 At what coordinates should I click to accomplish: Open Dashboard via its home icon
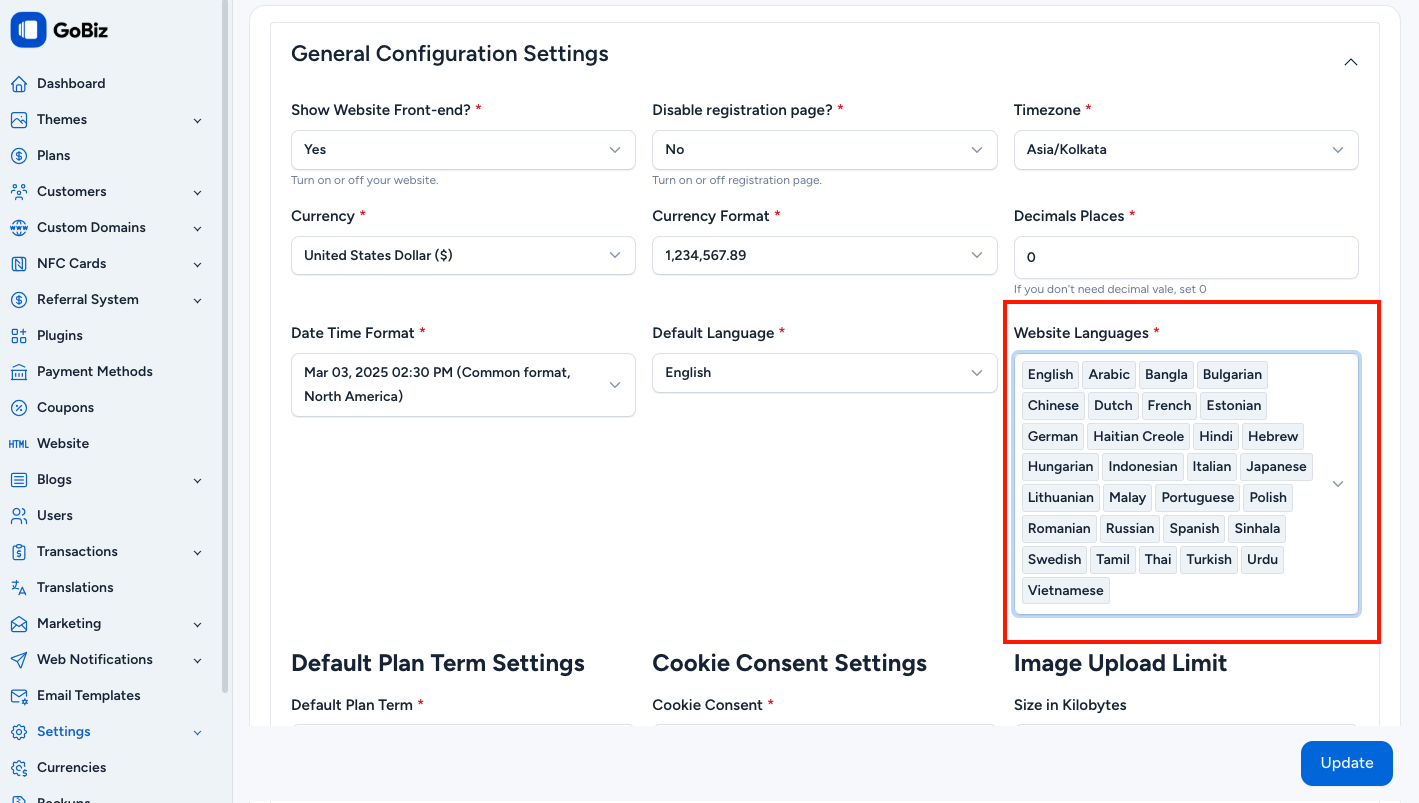tap(19, 84)
